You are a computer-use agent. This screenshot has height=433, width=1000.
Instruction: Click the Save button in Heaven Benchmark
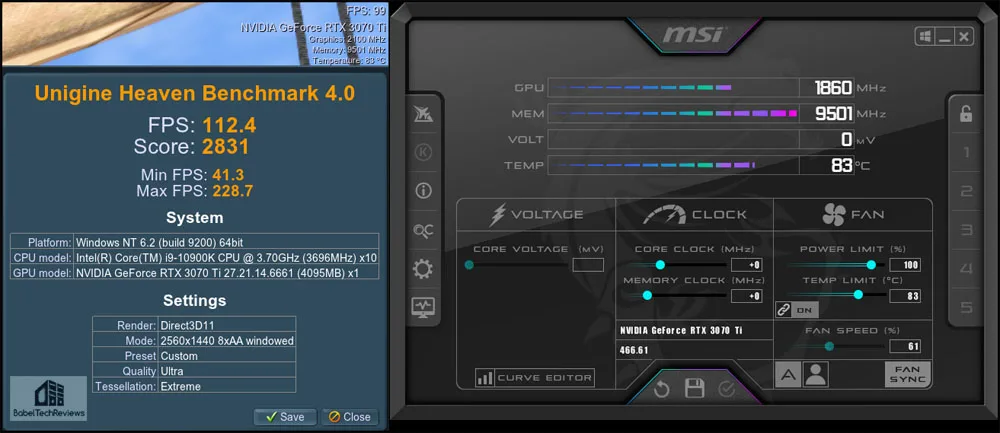[x=284, y=416]
